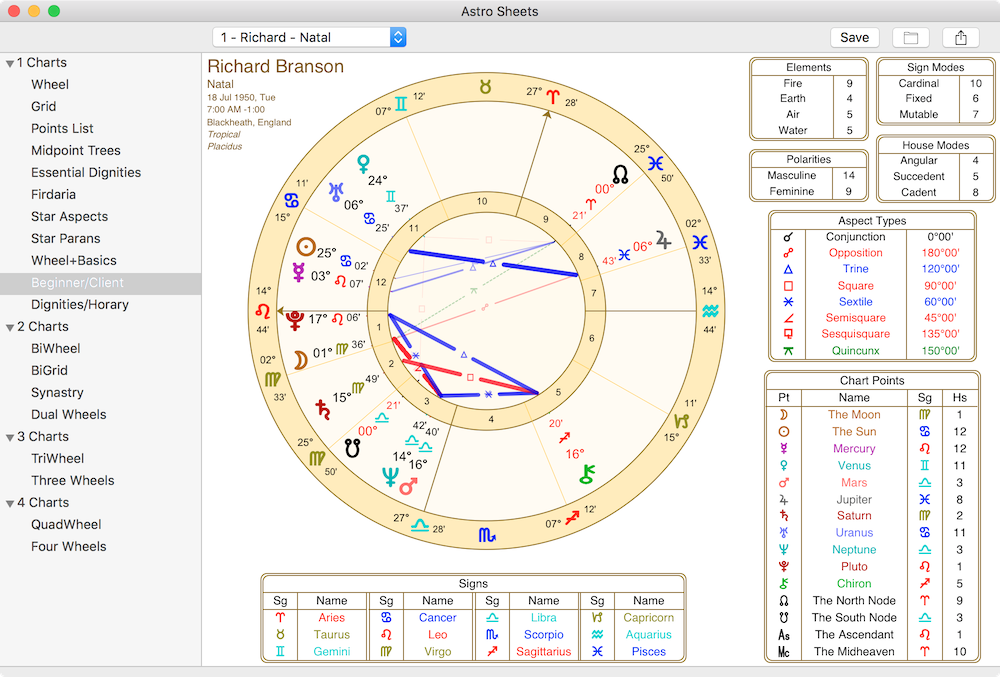
Task: Click the Leo sign on the wheel's outer ring
Action: tap(263, 311)
